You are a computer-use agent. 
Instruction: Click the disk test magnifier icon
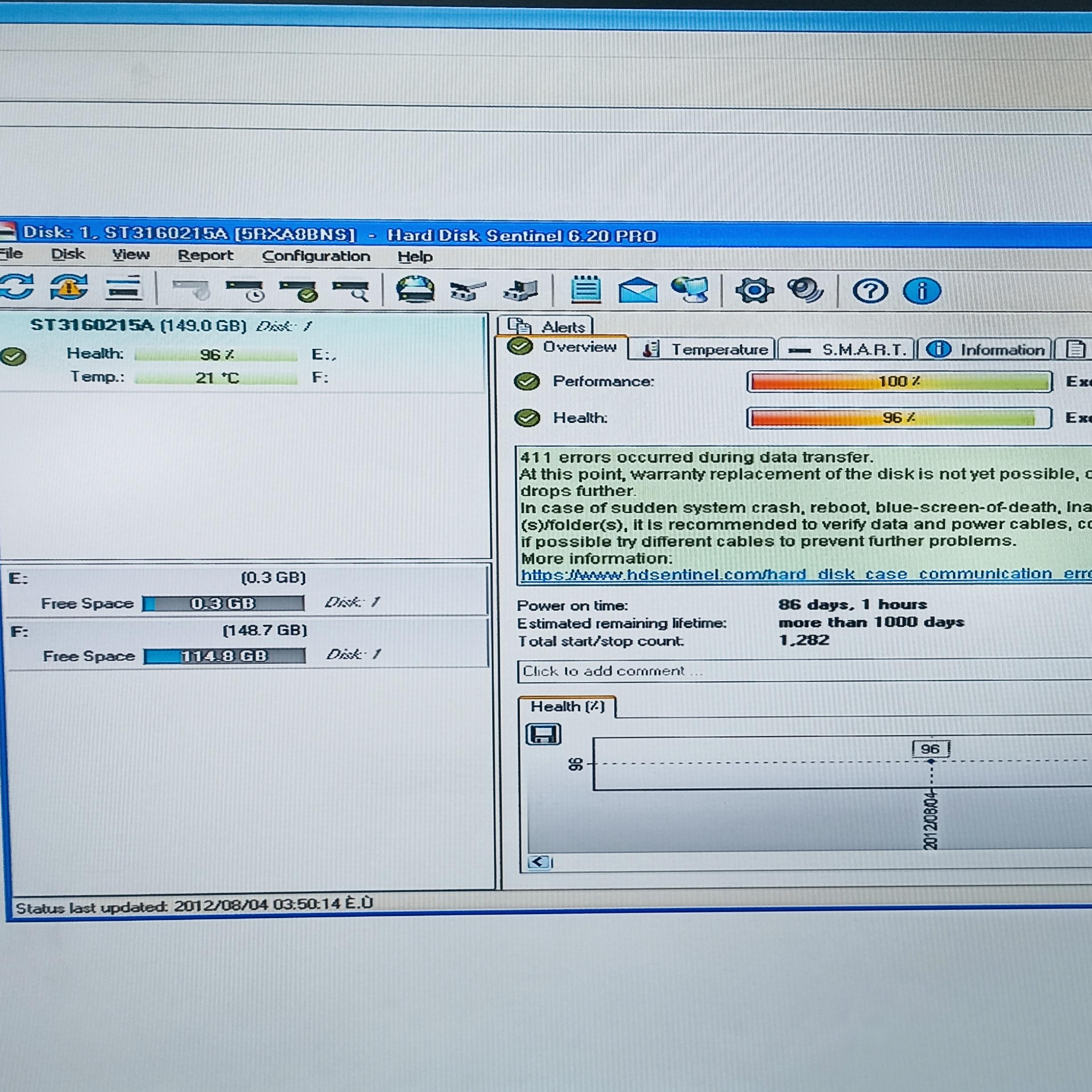[x=351, y=290]
